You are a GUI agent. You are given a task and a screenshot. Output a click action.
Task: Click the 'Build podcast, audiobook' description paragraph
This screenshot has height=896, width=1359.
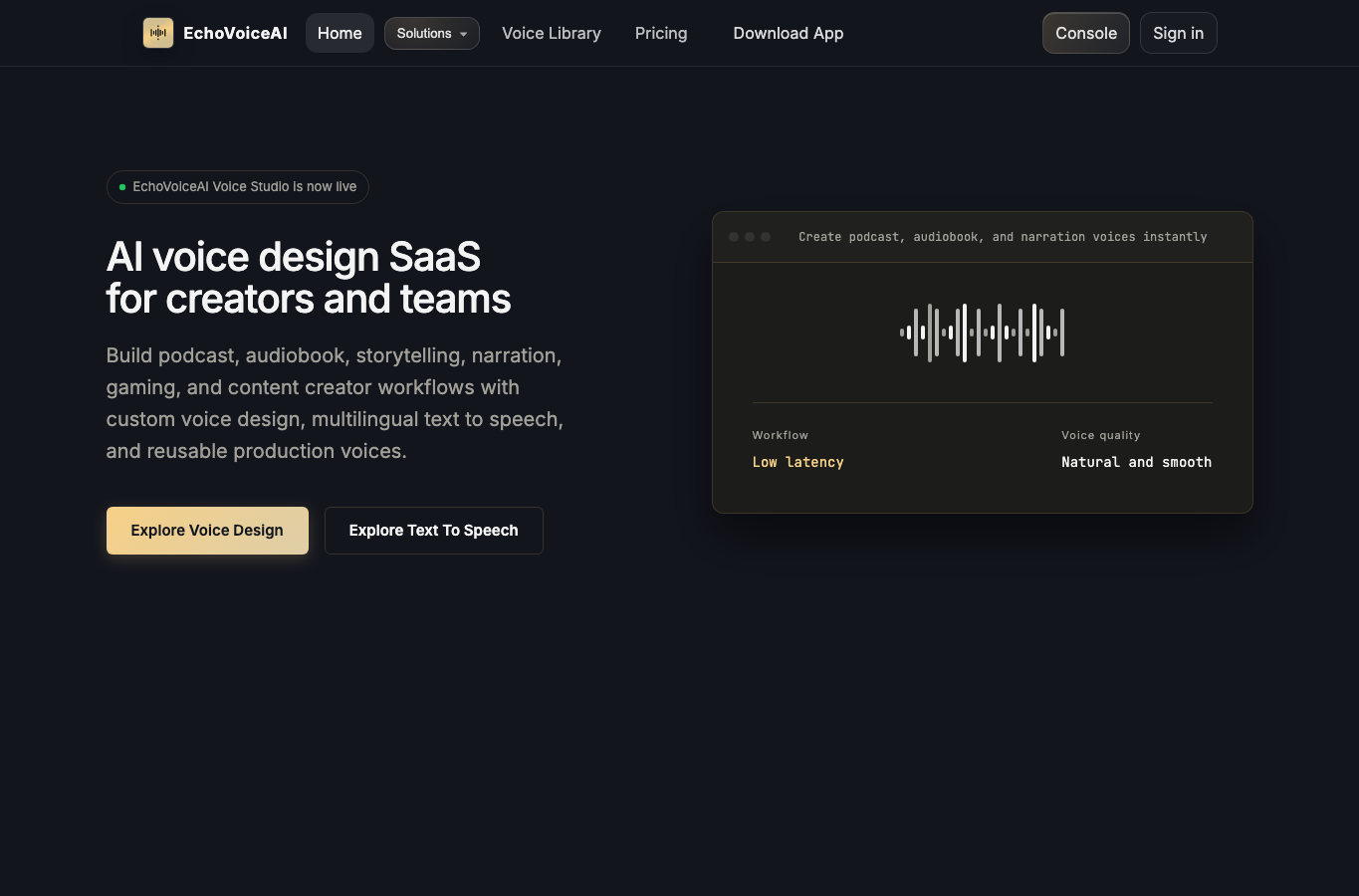[336, 403]
